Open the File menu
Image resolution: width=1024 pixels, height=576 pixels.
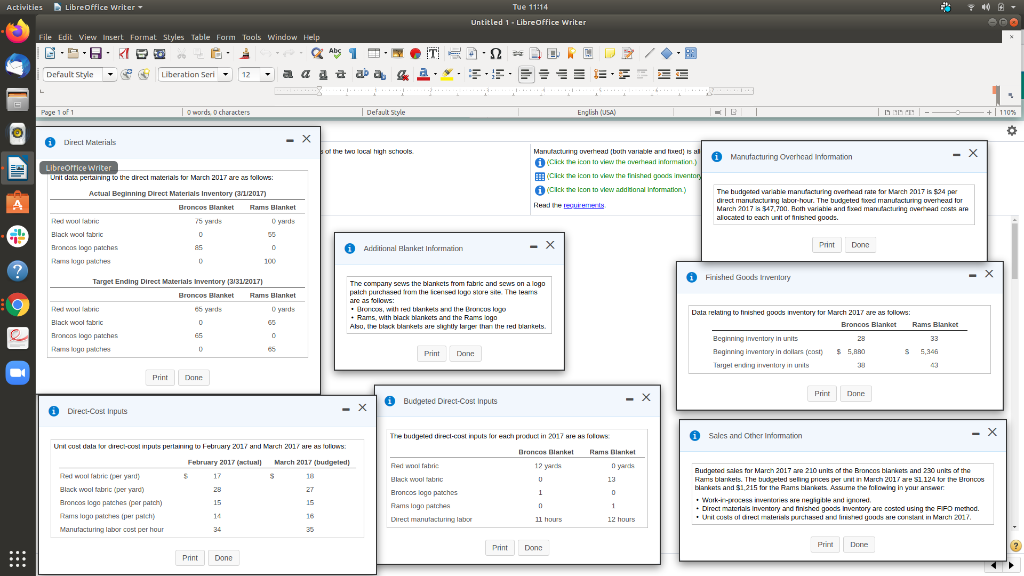(45, 37)
